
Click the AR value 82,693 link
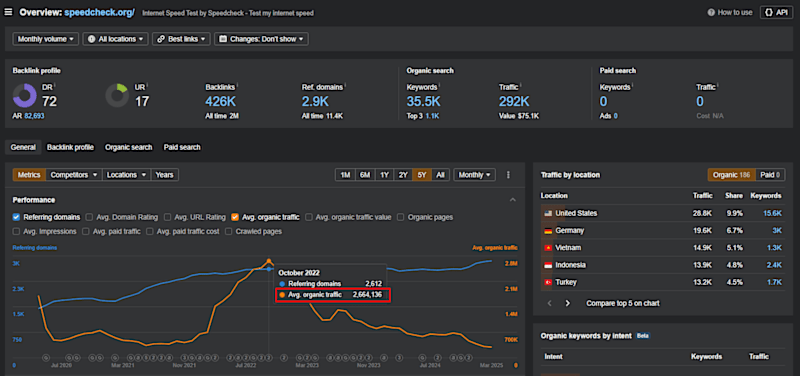[34, 116]
